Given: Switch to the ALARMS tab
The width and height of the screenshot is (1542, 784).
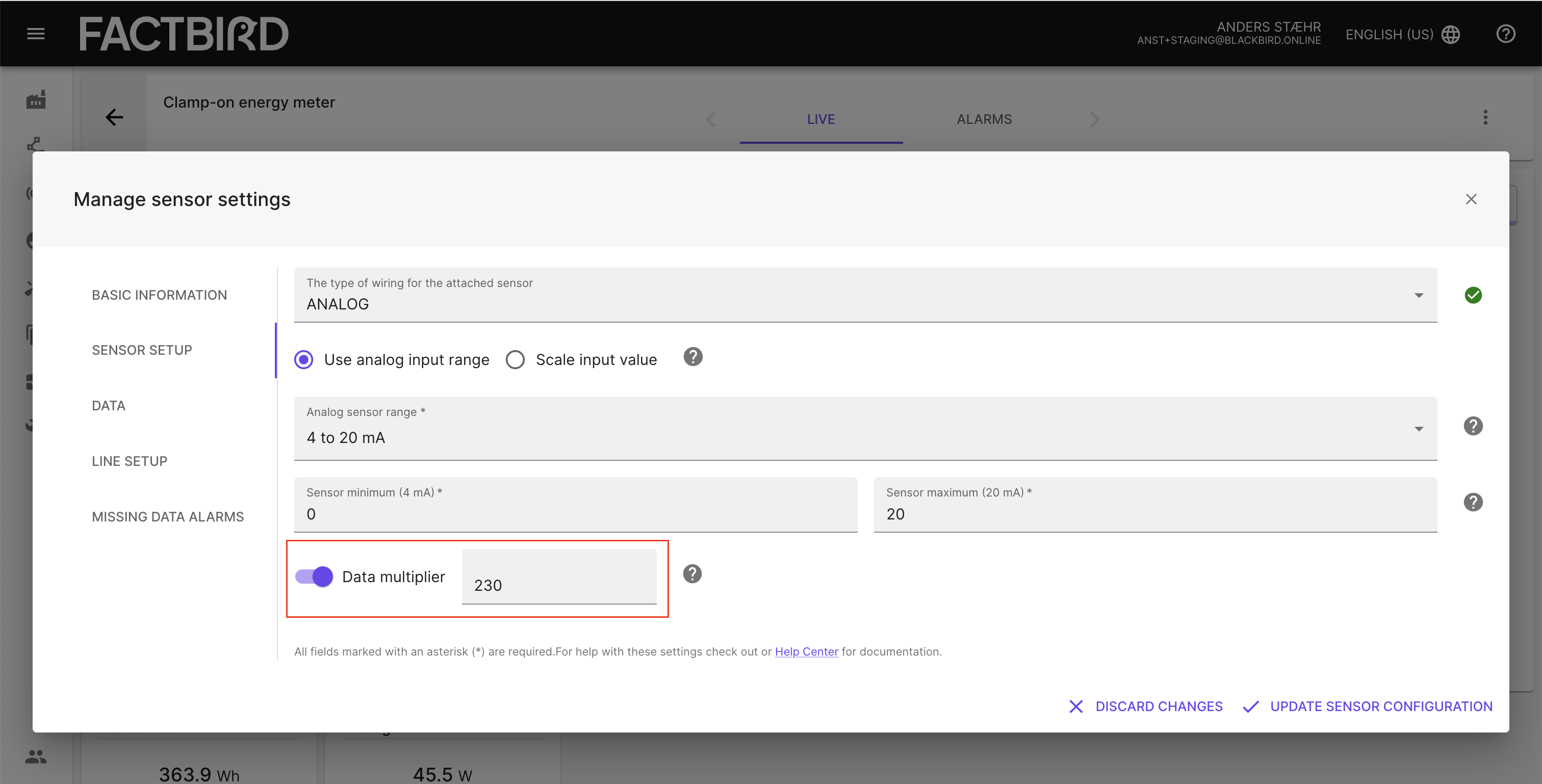Looking at the screenshot, I should tap(984, 120).
